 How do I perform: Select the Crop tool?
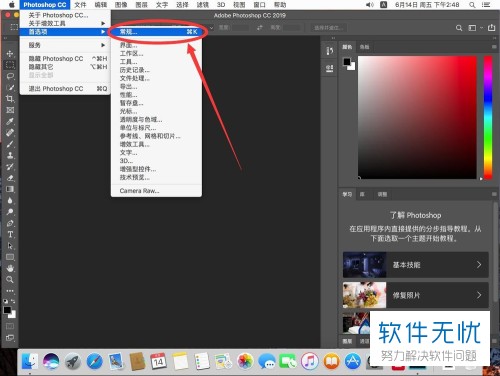coord(10,99)
